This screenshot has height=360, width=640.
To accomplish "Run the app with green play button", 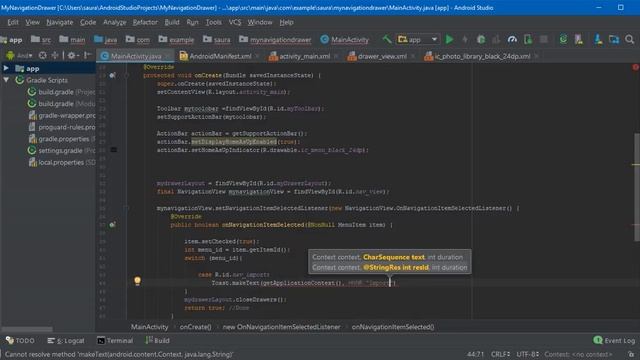I will point(449,39).
